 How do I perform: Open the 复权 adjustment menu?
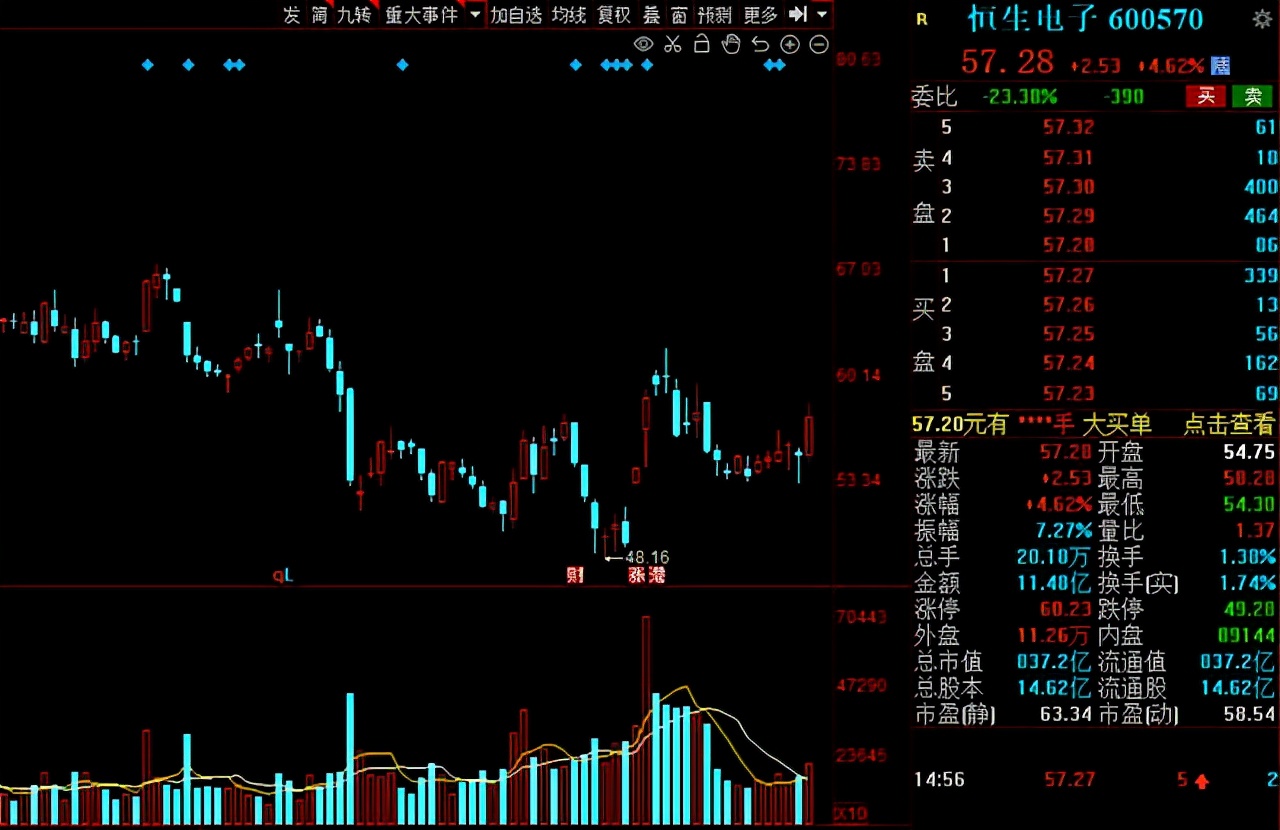click(614, 15)
